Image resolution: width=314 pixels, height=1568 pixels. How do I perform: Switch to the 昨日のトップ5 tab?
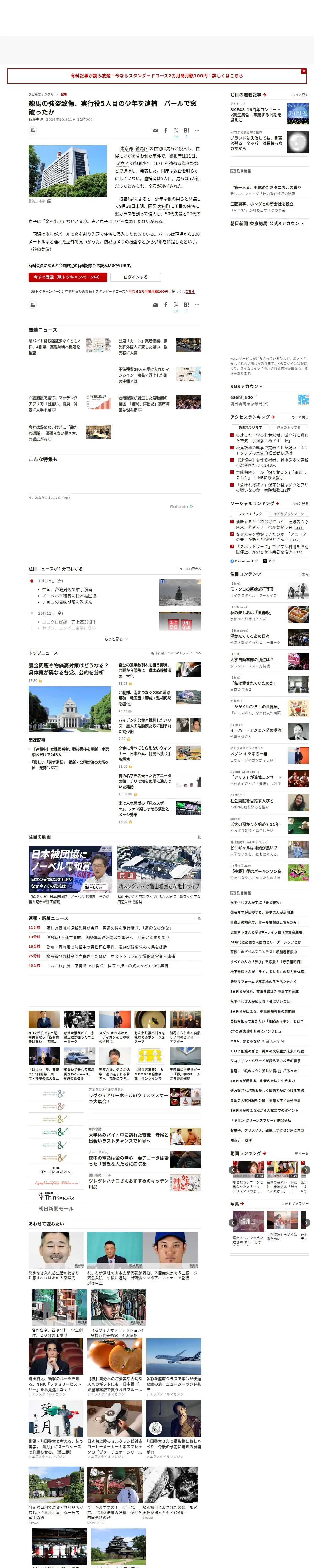click(x=289, y=427)
